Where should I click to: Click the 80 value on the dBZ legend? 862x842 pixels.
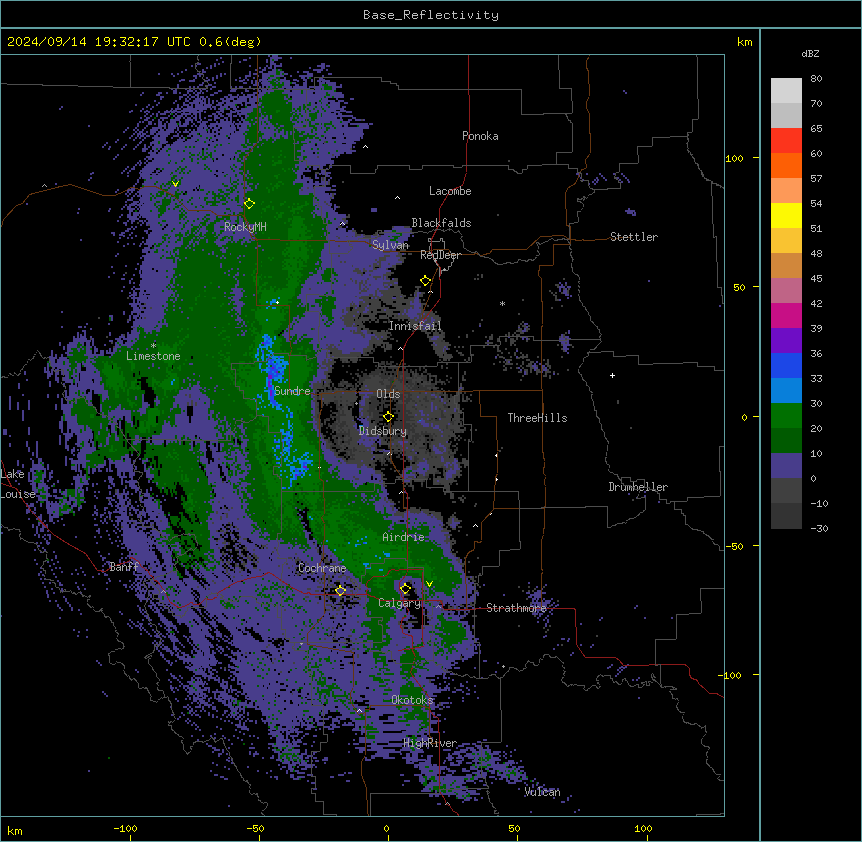tap(816, 79)
